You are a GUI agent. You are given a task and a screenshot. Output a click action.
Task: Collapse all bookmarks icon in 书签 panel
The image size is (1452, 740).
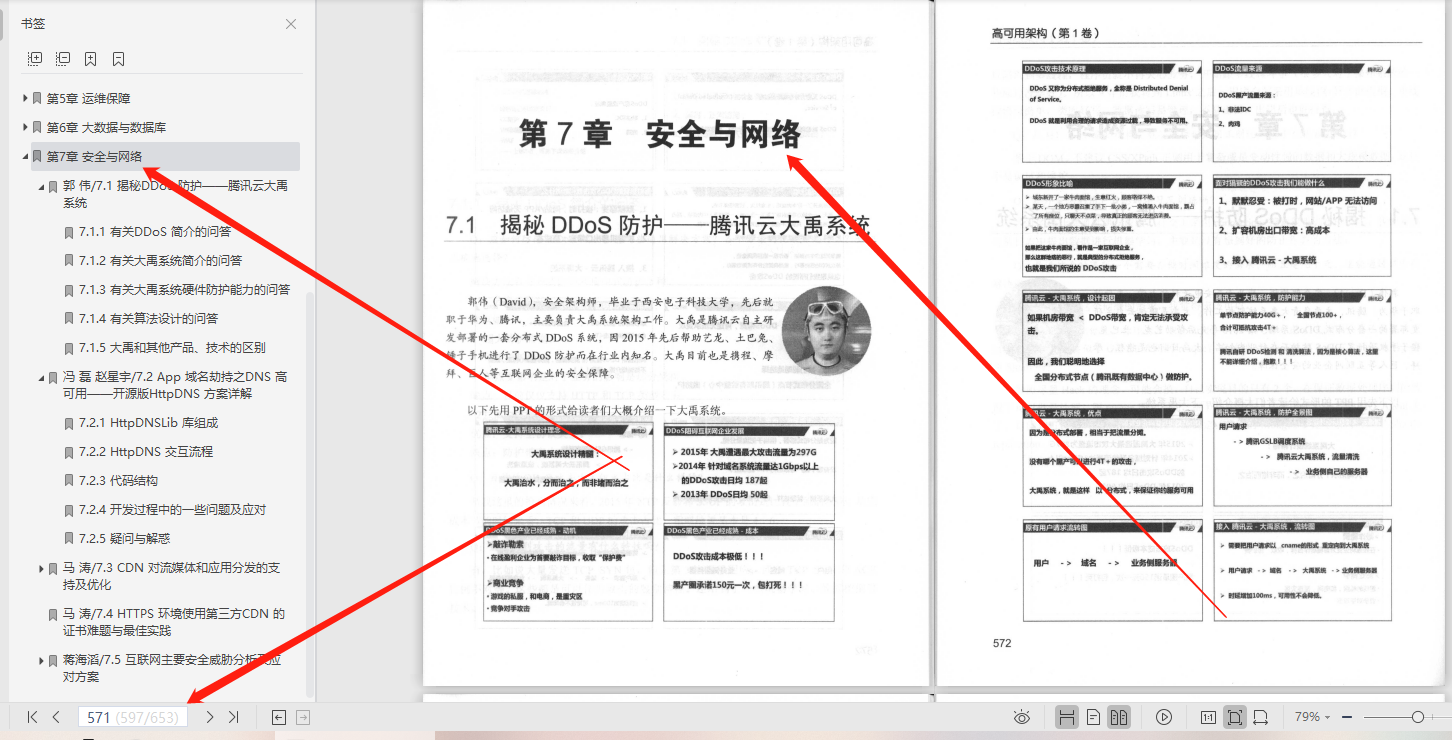pos(63,59)
